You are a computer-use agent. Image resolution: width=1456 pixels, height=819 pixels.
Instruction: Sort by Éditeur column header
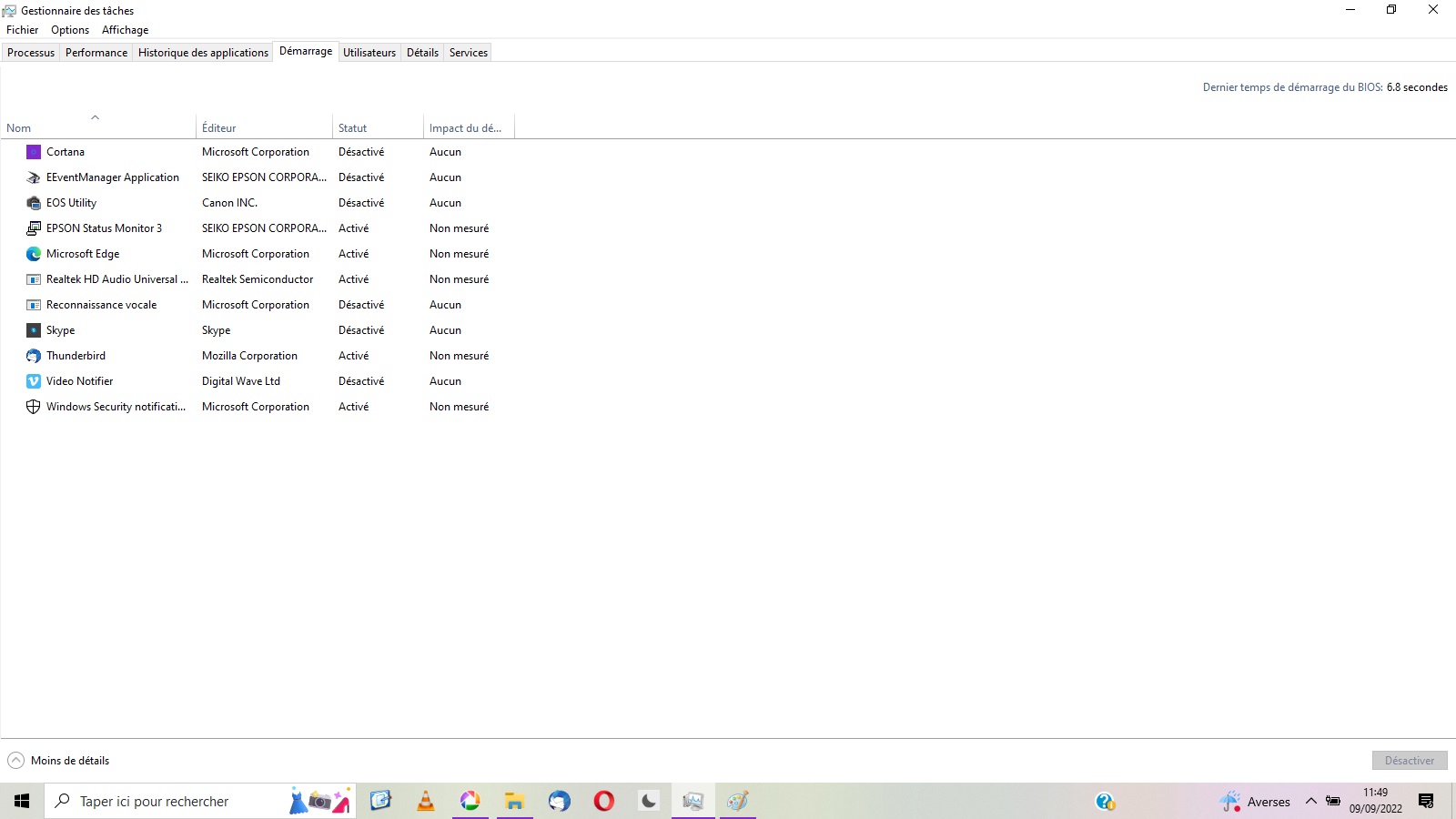(264, 127)
